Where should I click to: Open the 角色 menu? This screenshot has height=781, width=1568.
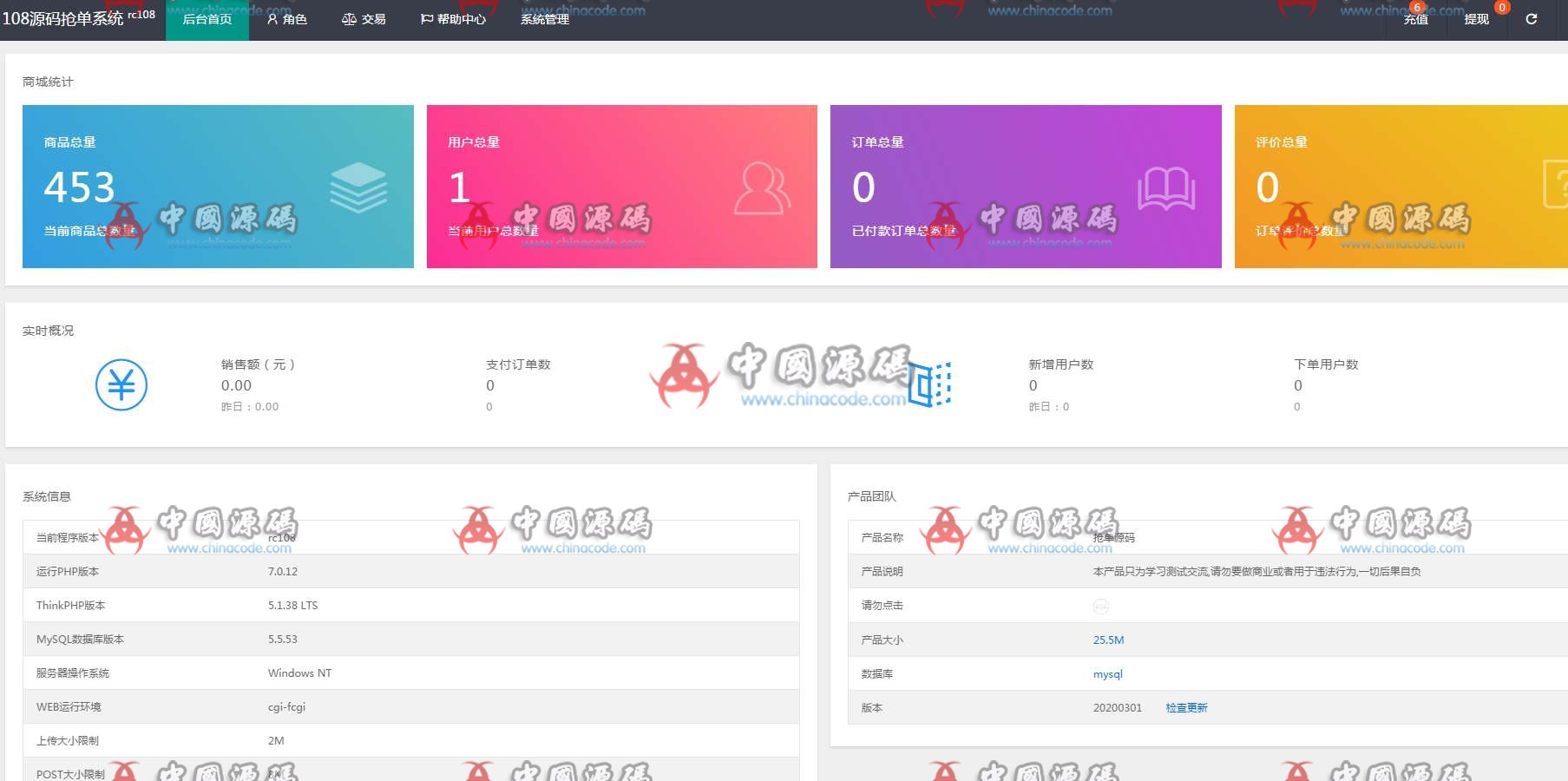pos(286,19)
